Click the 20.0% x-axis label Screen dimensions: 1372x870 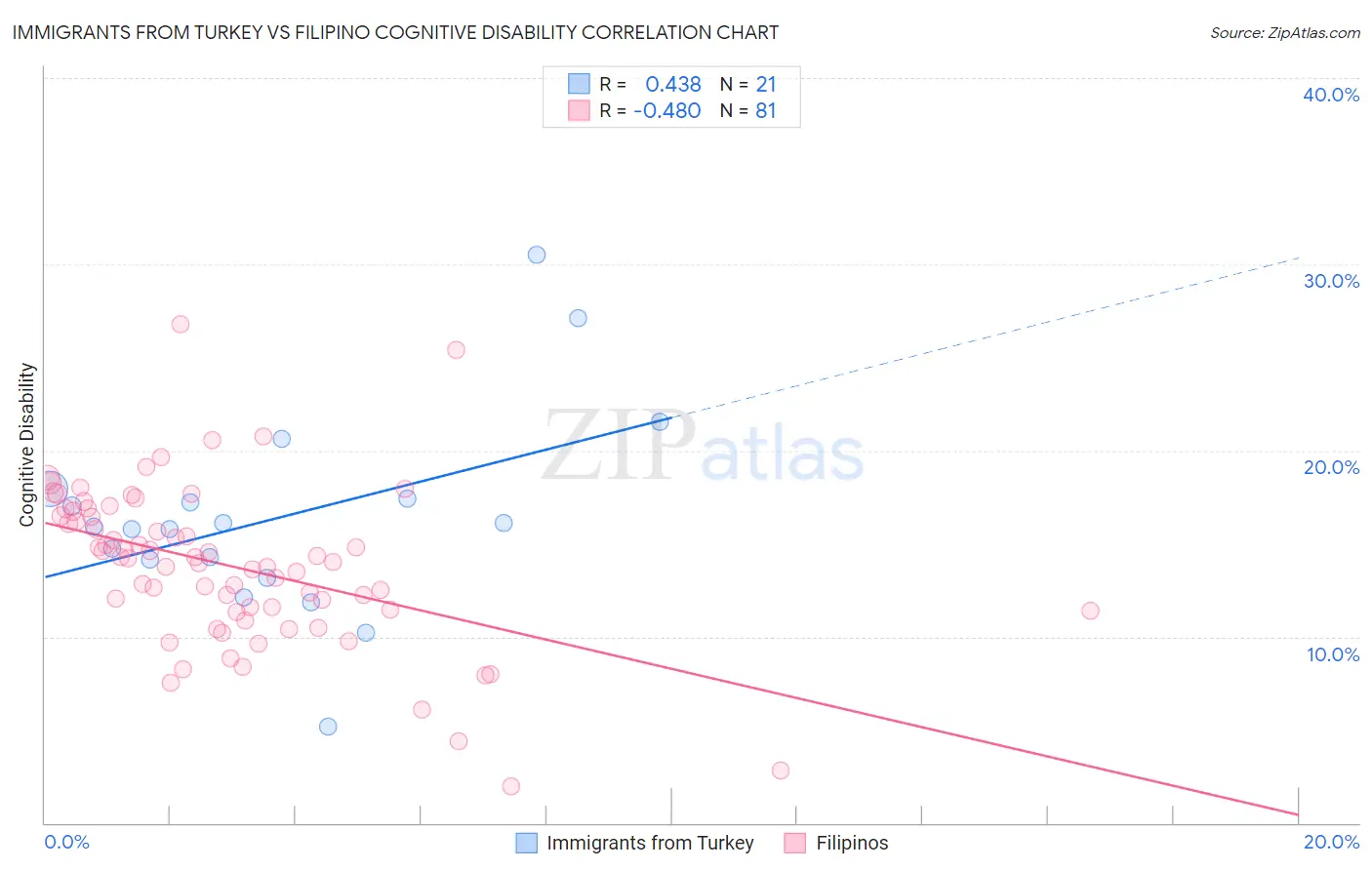(x=1331, y=842)
